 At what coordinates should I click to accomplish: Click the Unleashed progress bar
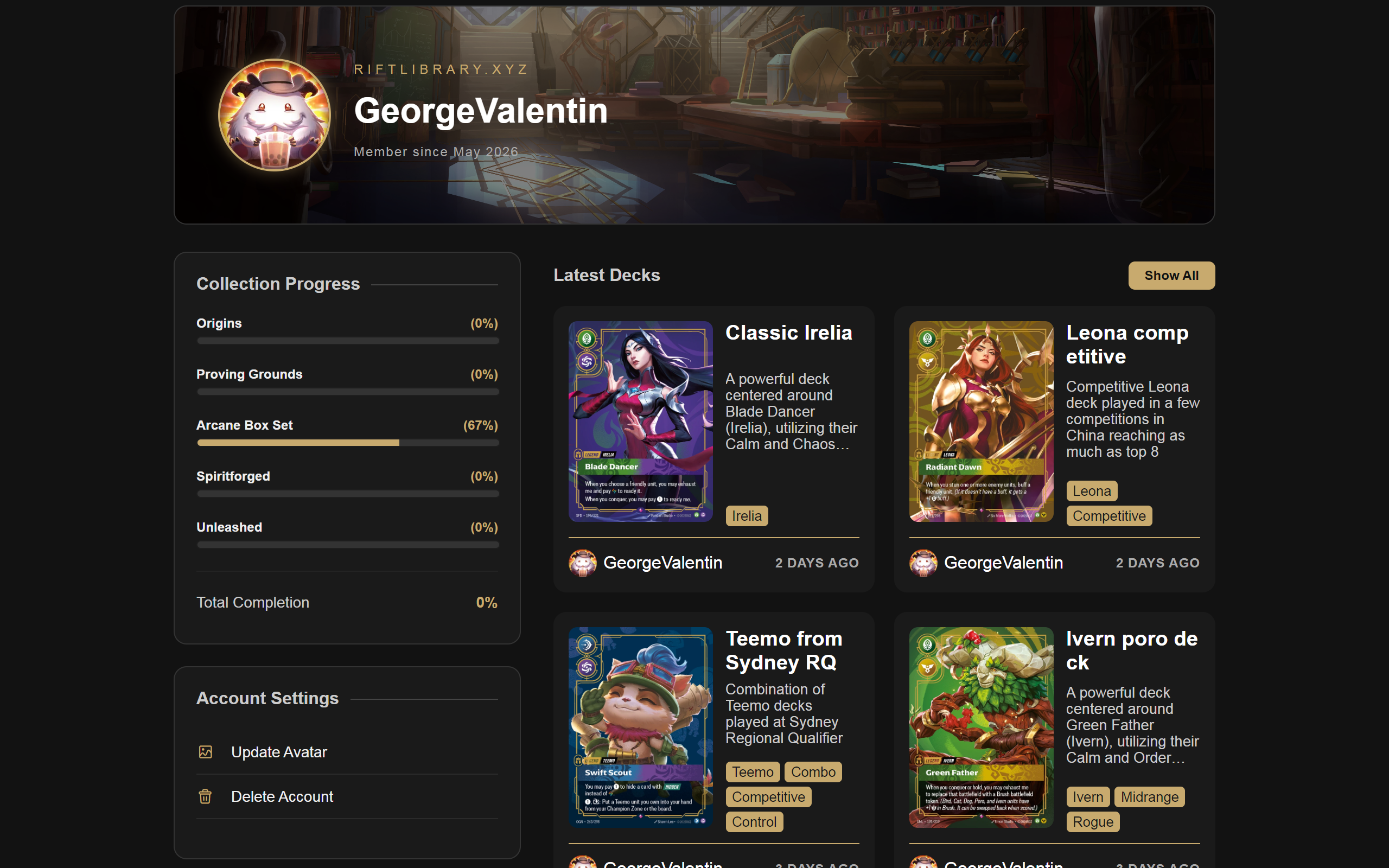348,545
